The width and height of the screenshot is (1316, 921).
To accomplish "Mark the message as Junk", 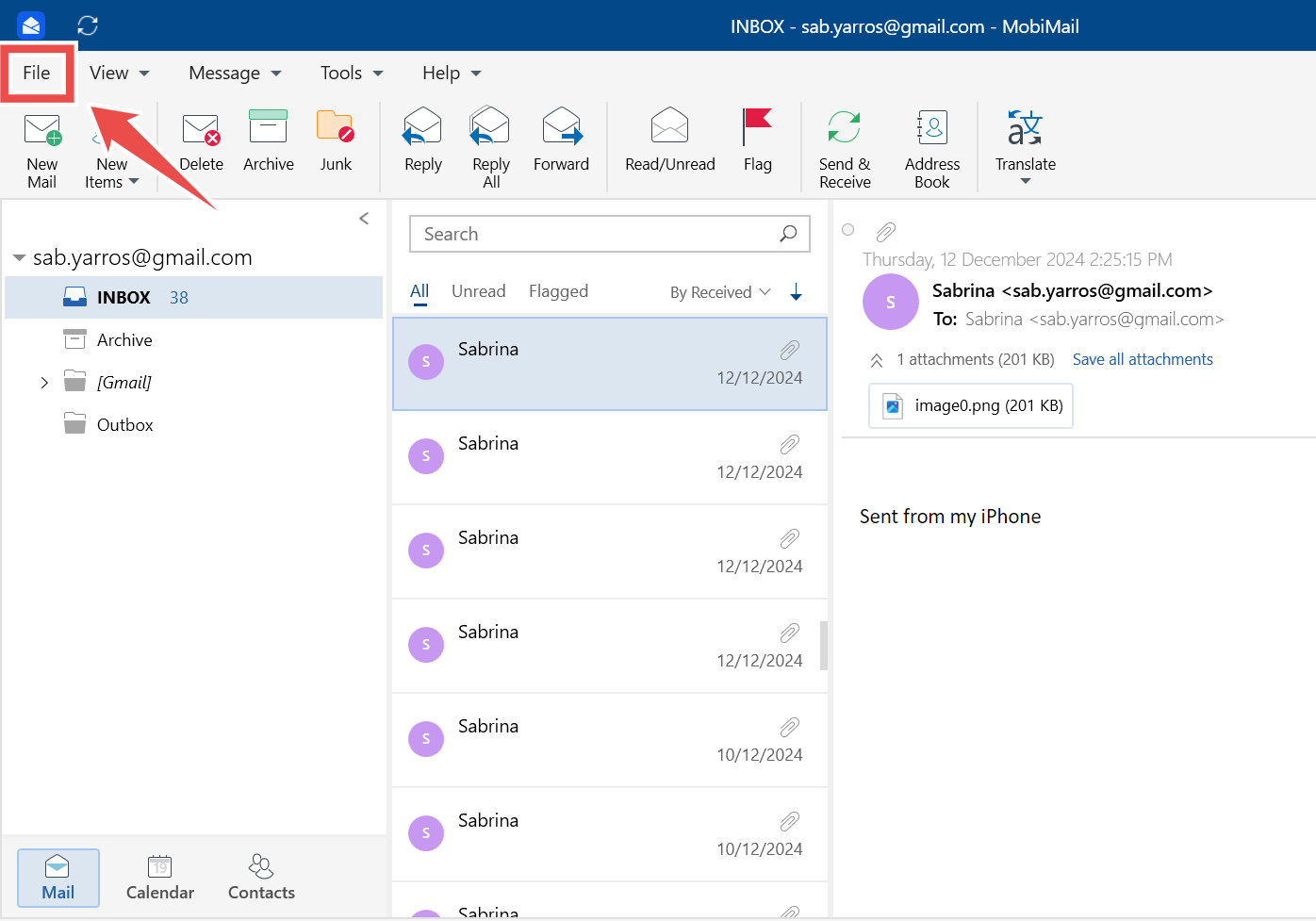I will point(336,141).
